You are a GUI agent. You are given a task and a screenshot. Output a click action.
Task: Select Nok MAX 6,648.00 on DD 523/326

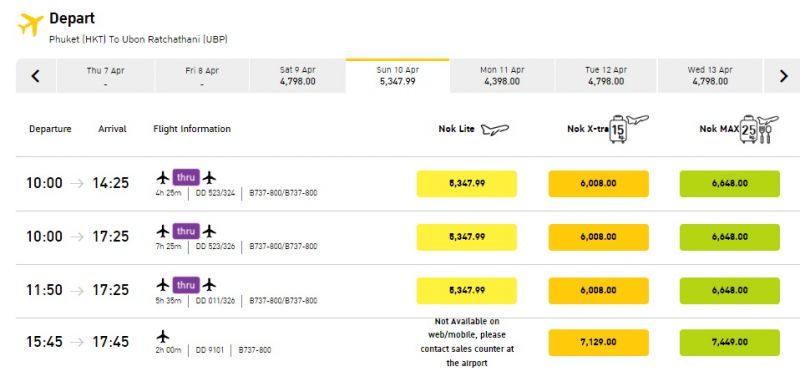tap(730, 237)
